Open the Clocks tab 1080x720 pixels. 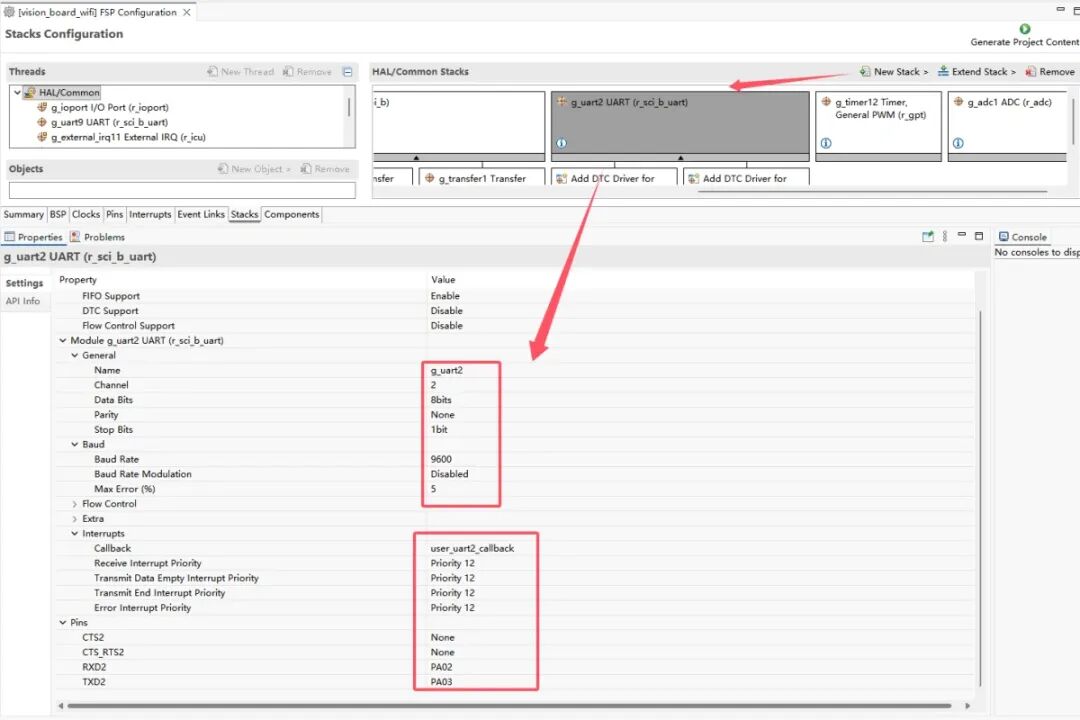pos(86,215)
